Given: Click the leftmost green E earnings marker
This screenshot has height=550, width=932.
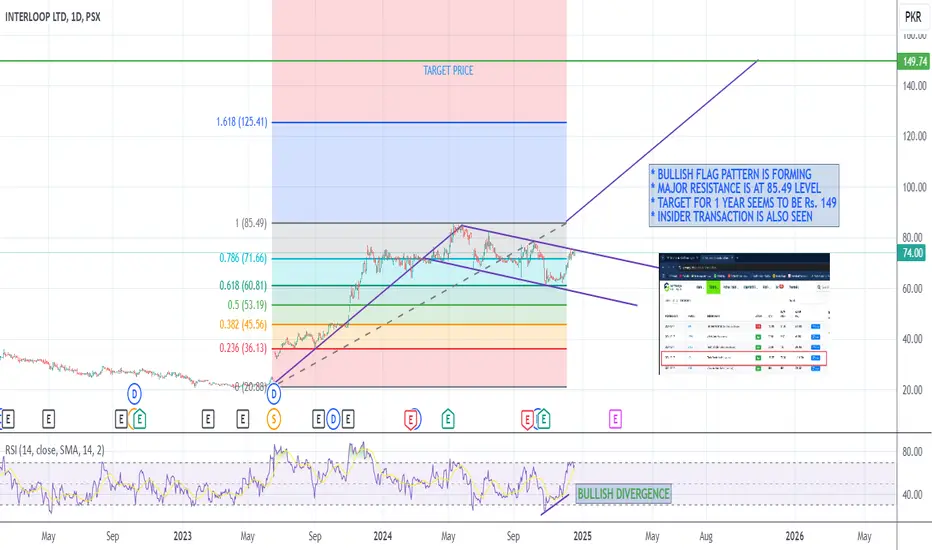Looking at the screenshot, I should click(139, 419).
